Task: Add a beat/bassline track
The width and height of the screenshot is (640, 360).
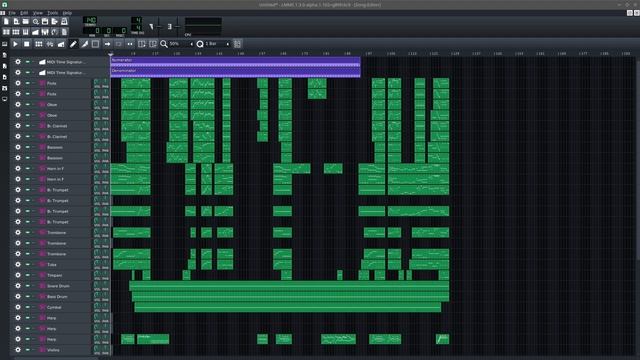Action: pyautogui.click(x=39, y=44)
